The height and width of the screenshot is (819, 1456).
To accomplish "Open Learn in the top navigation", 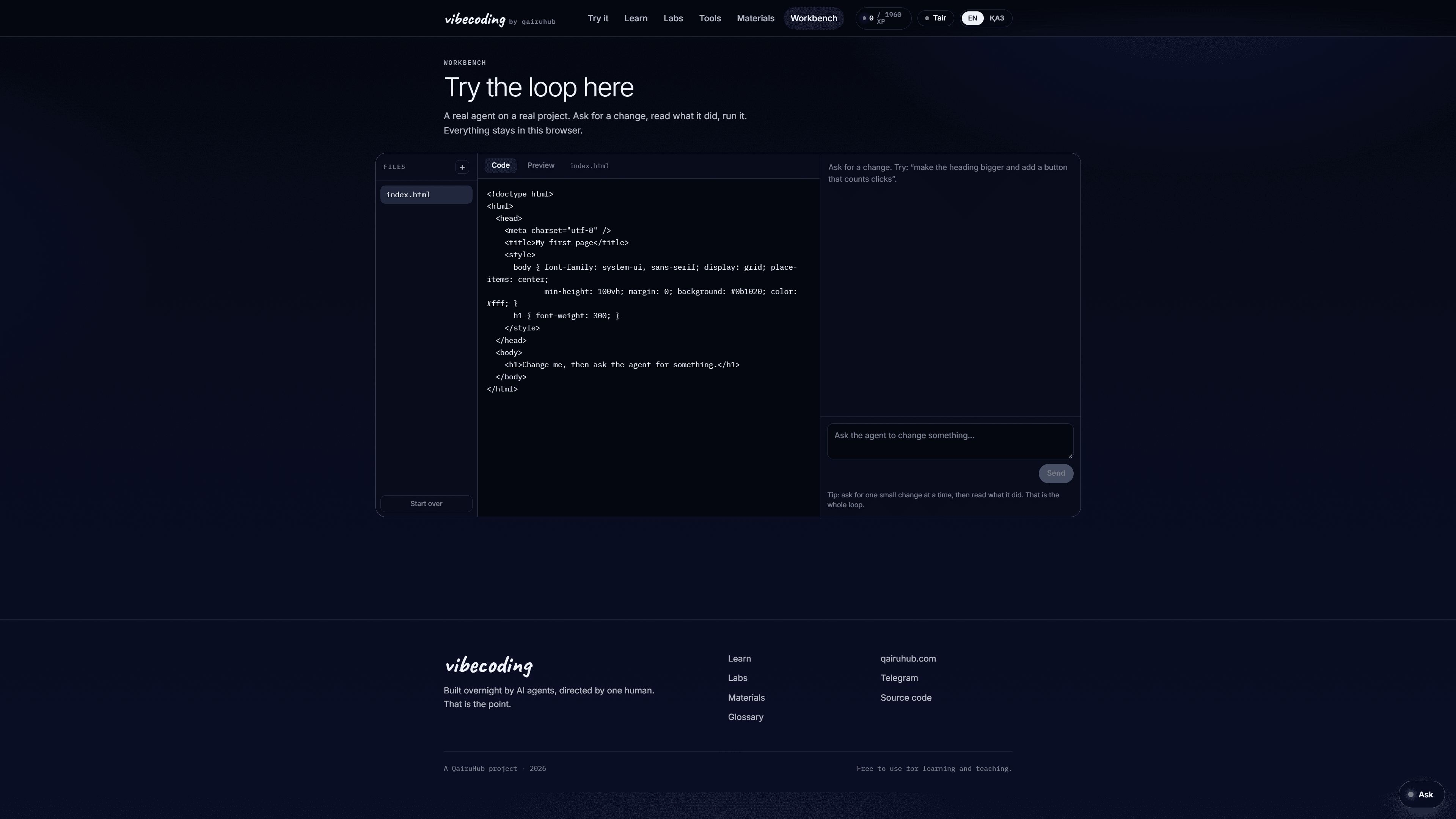I will click(635, 18).
